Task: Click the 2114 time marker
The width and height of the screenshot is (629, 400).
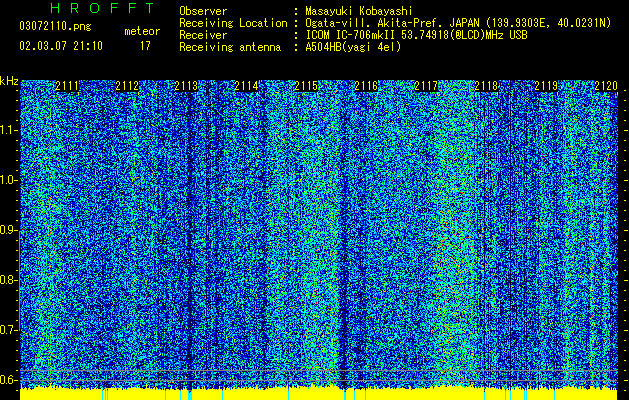Action: point(246,85)
